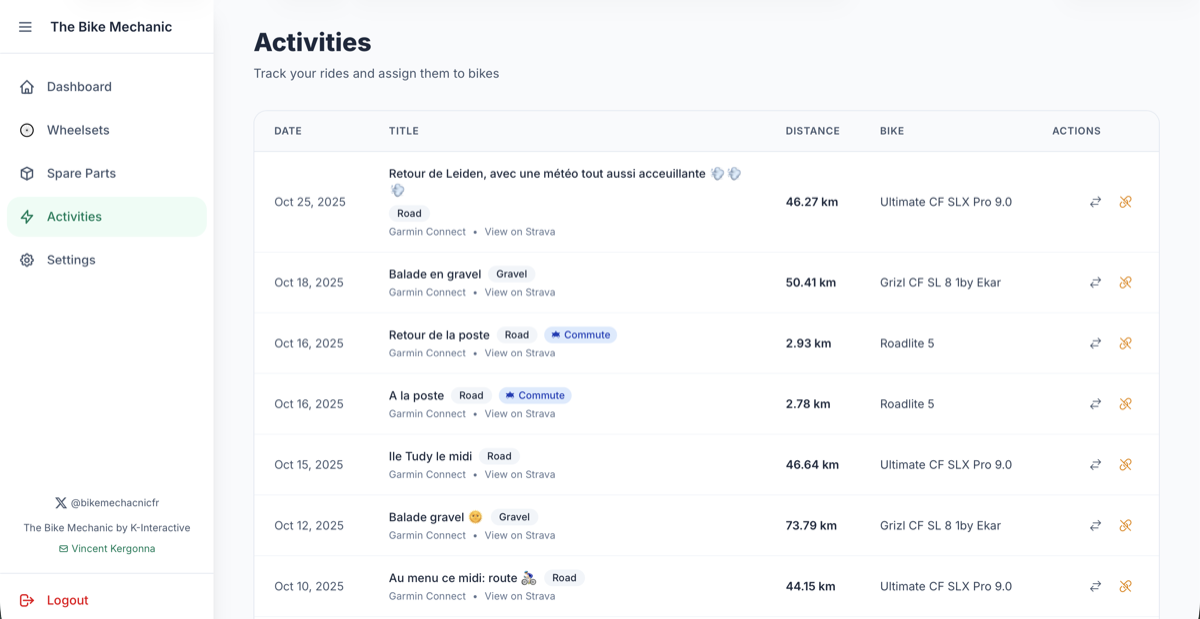Click the Dashboard home icon in the sidebar
The height and width of the screenshot is (619, 1200).
tap(25, 87)
